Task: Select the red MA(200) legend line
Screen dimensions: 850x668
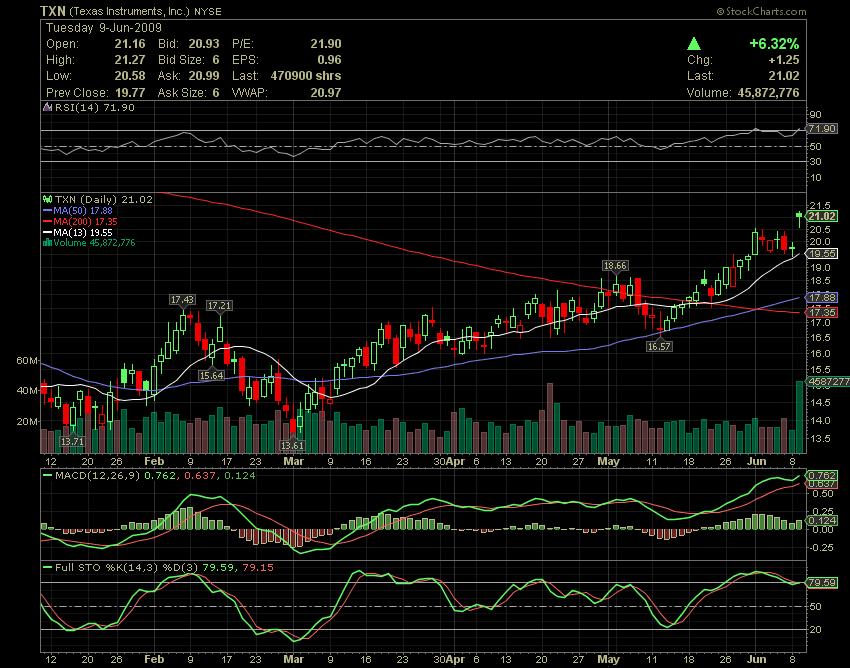Action: click(48, 221)
